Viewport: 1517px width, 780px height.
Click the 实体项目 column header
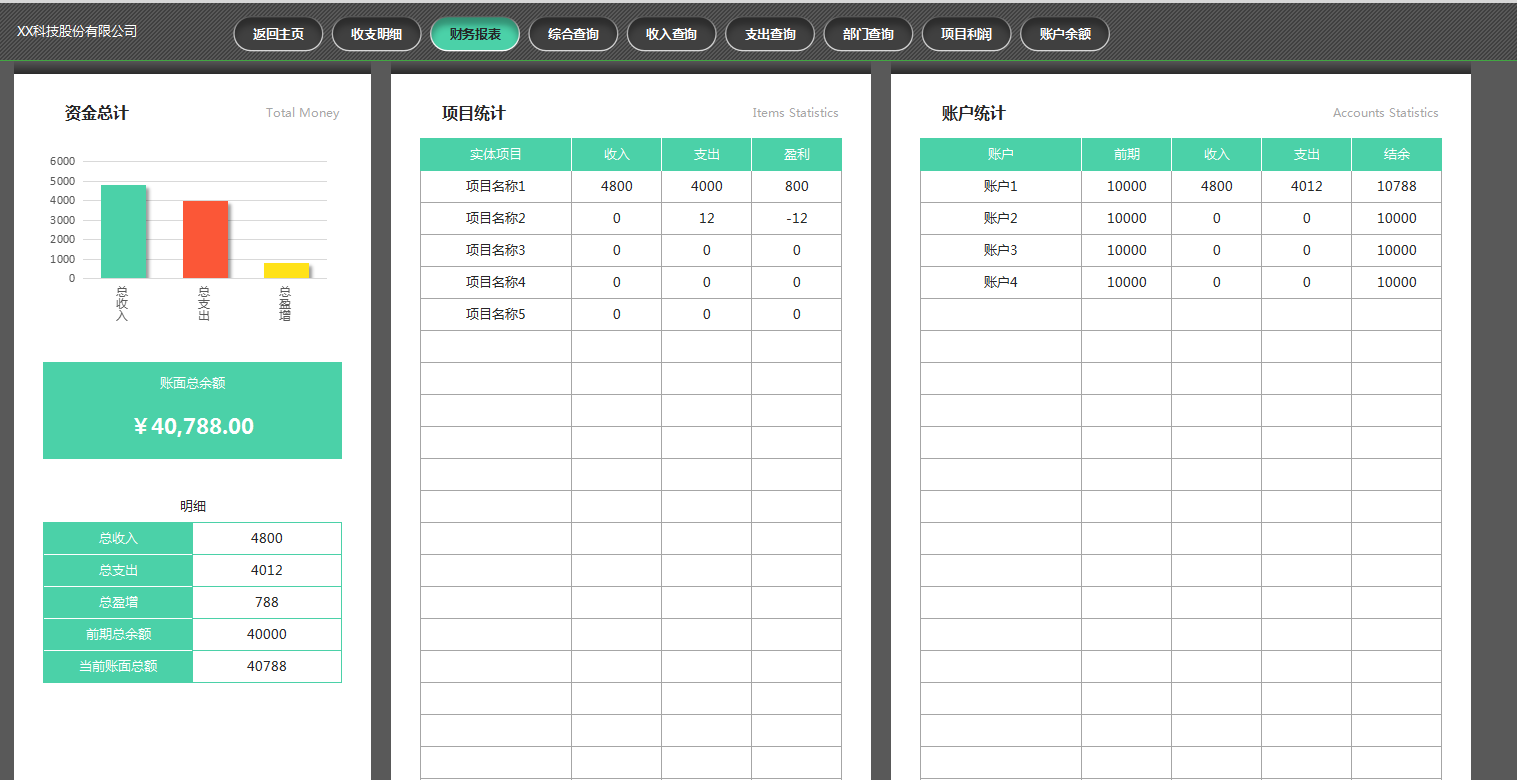point(496,154)
